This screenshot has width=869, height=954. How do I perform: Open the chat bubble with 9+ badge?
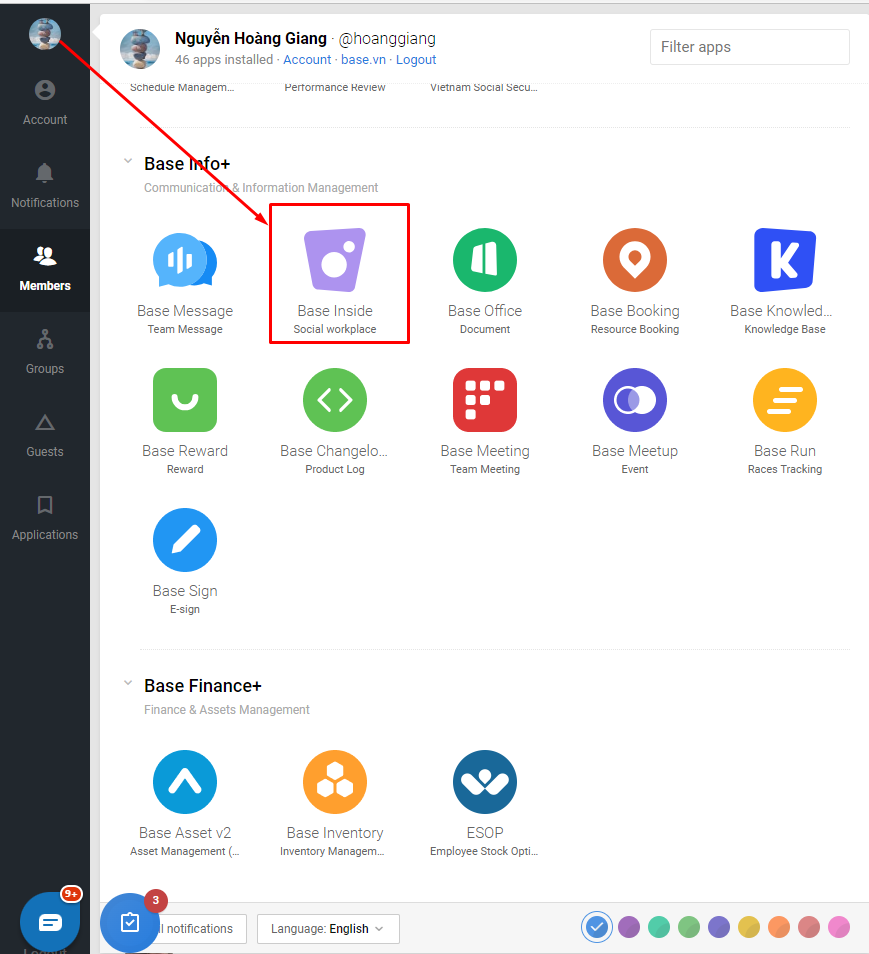(50, 922)
